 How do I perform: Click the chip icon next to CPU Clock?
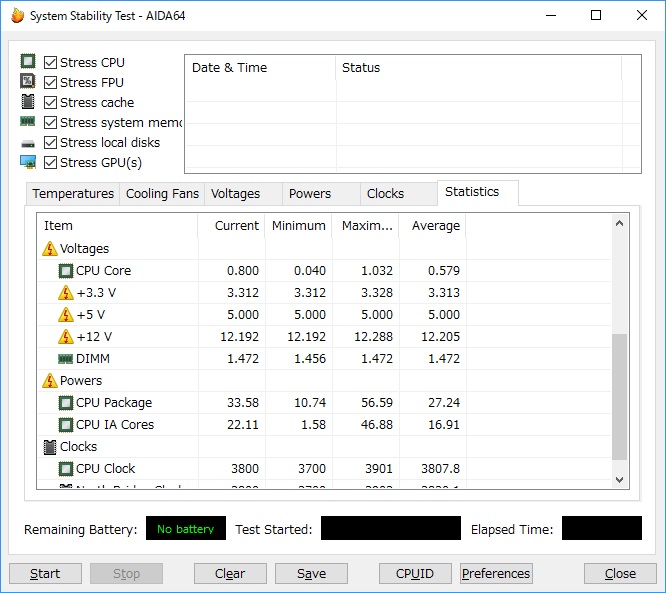(66, 469)
